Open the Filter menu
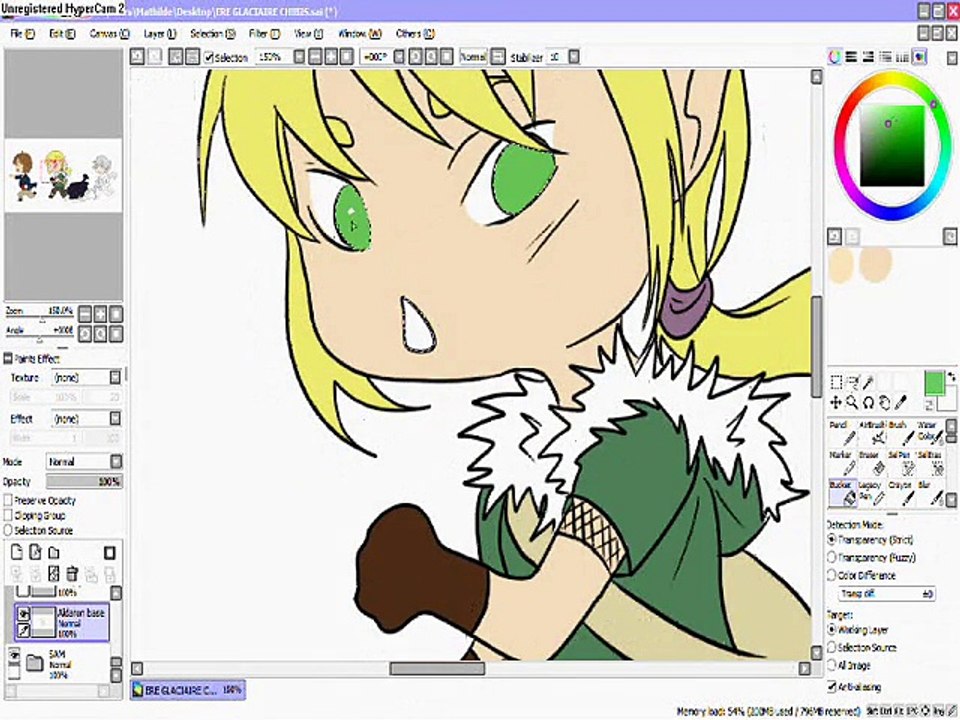The width and height of the screenshot is (960, 720). tap(264, 34)
